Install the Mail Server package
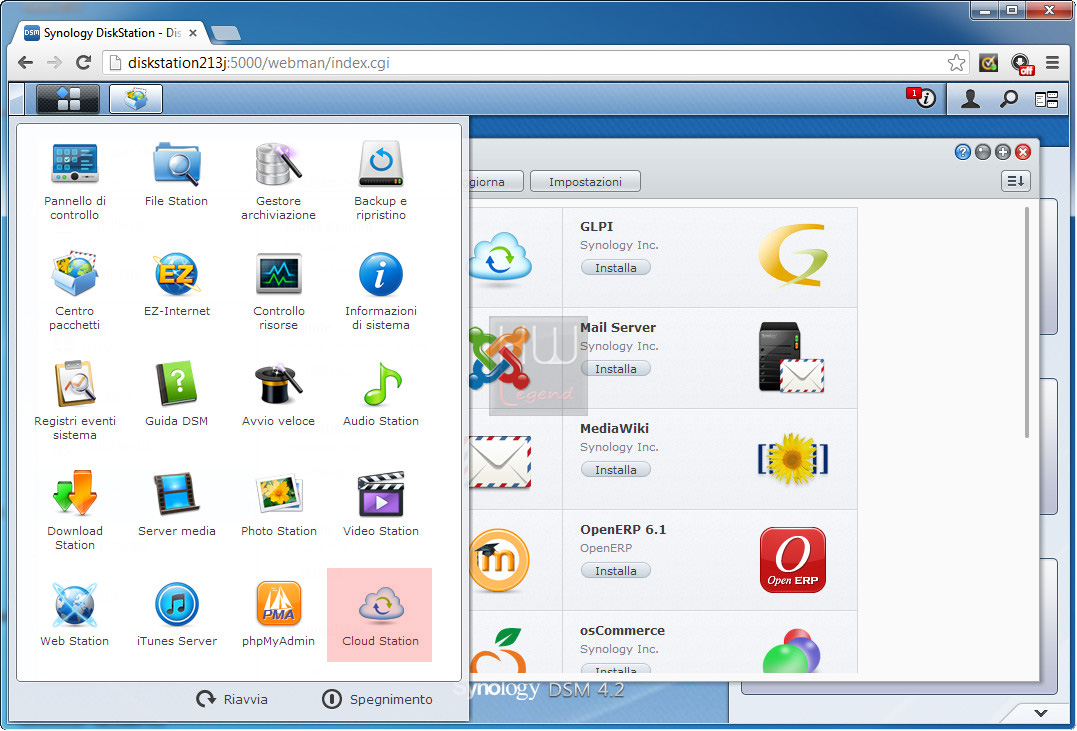This screenshot has height=731, width=1077. click(x=615, y=369)
